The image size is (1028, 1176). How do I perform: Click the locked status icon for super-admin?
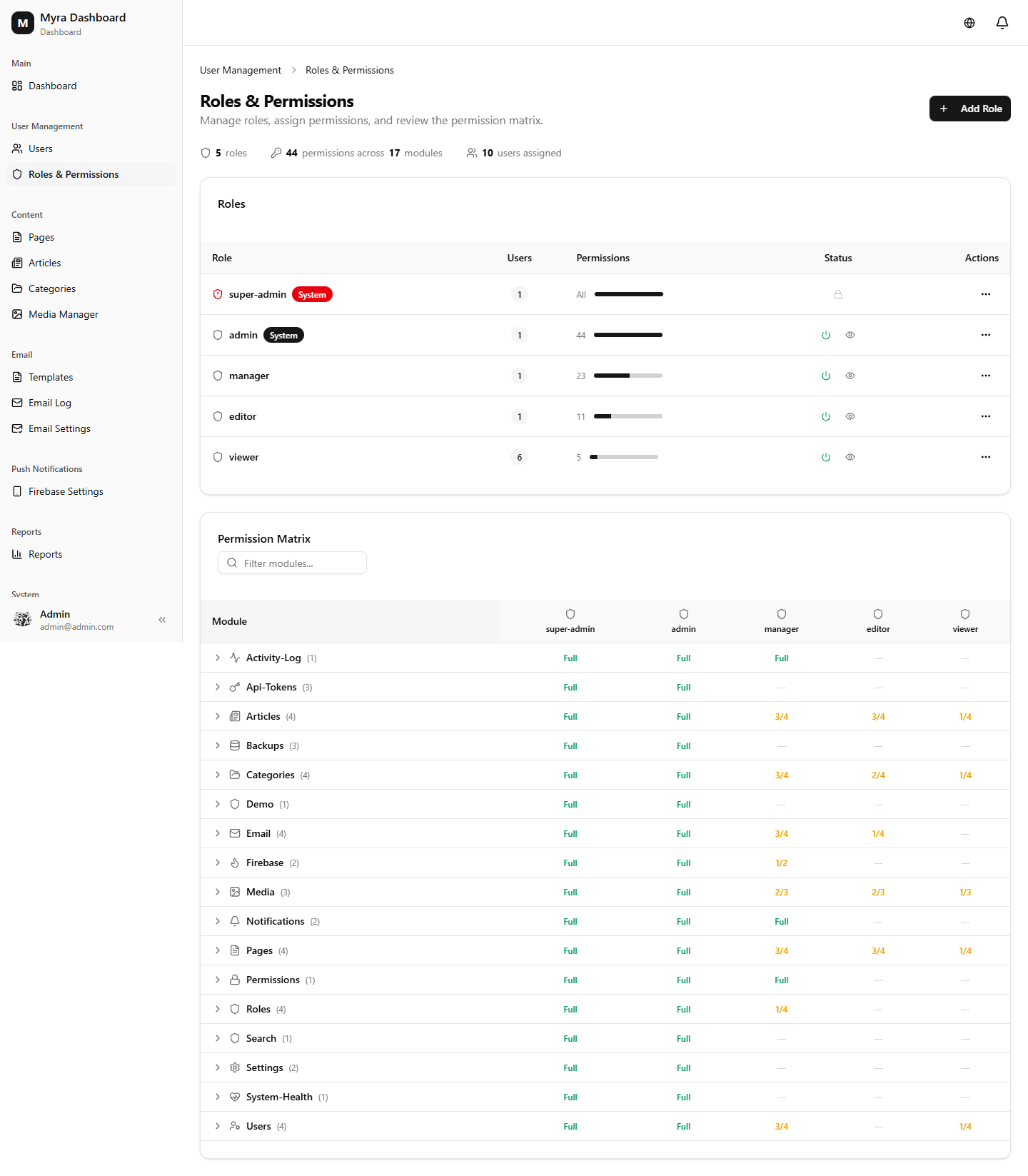[838, 294]
